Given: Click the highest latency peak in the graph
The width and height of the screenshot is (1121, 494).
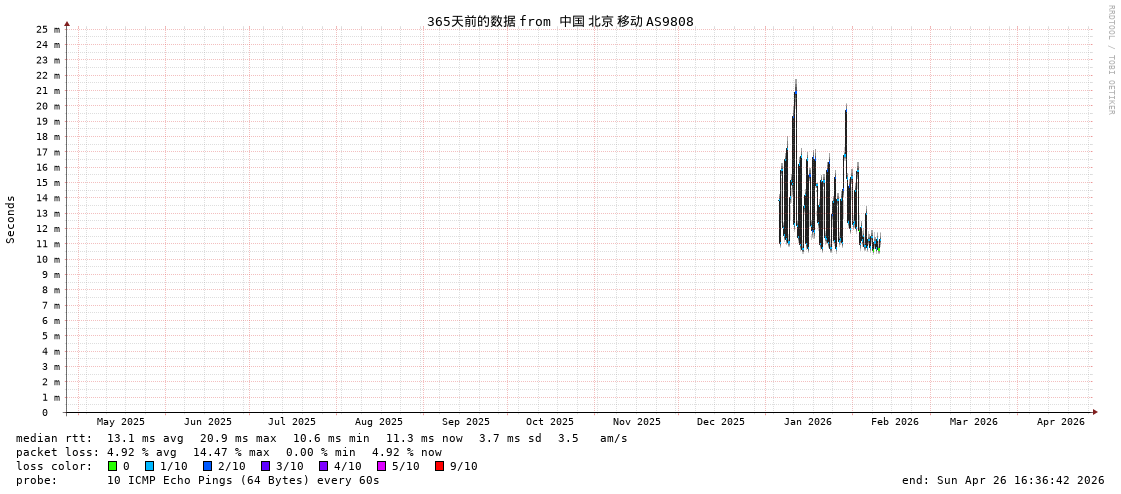Looking at the screenshot, I should tap(796, 82).
